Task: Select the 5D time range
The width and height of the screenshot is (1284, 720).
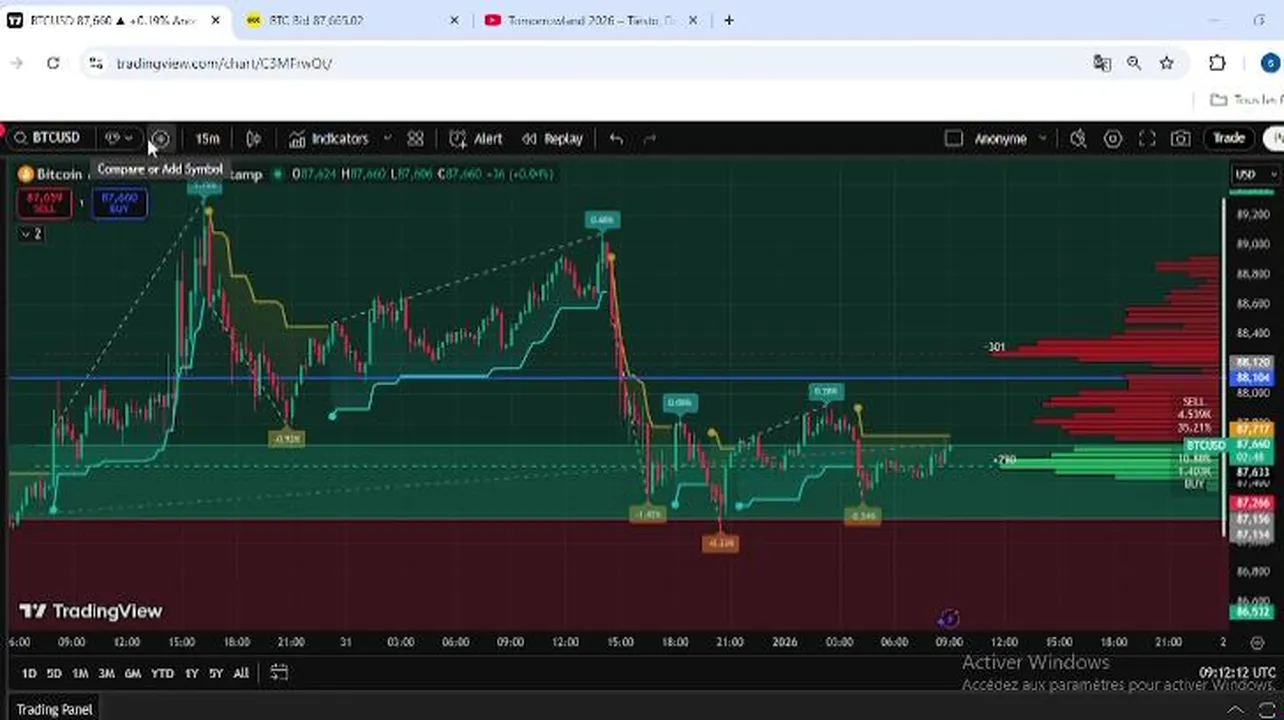Action: pos(54,673)
